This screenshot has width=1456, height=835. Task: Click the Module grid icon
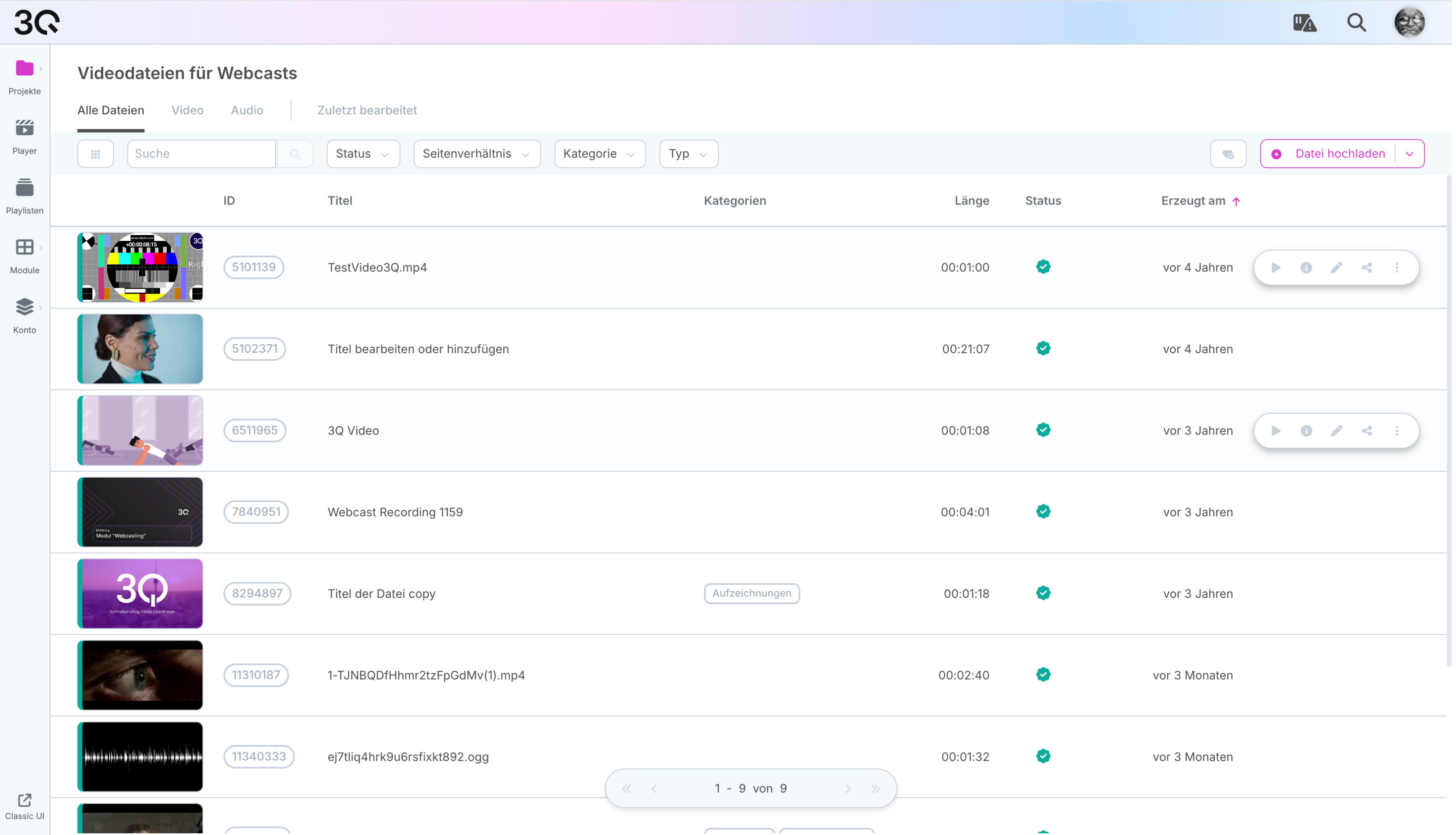pos(24,247)
